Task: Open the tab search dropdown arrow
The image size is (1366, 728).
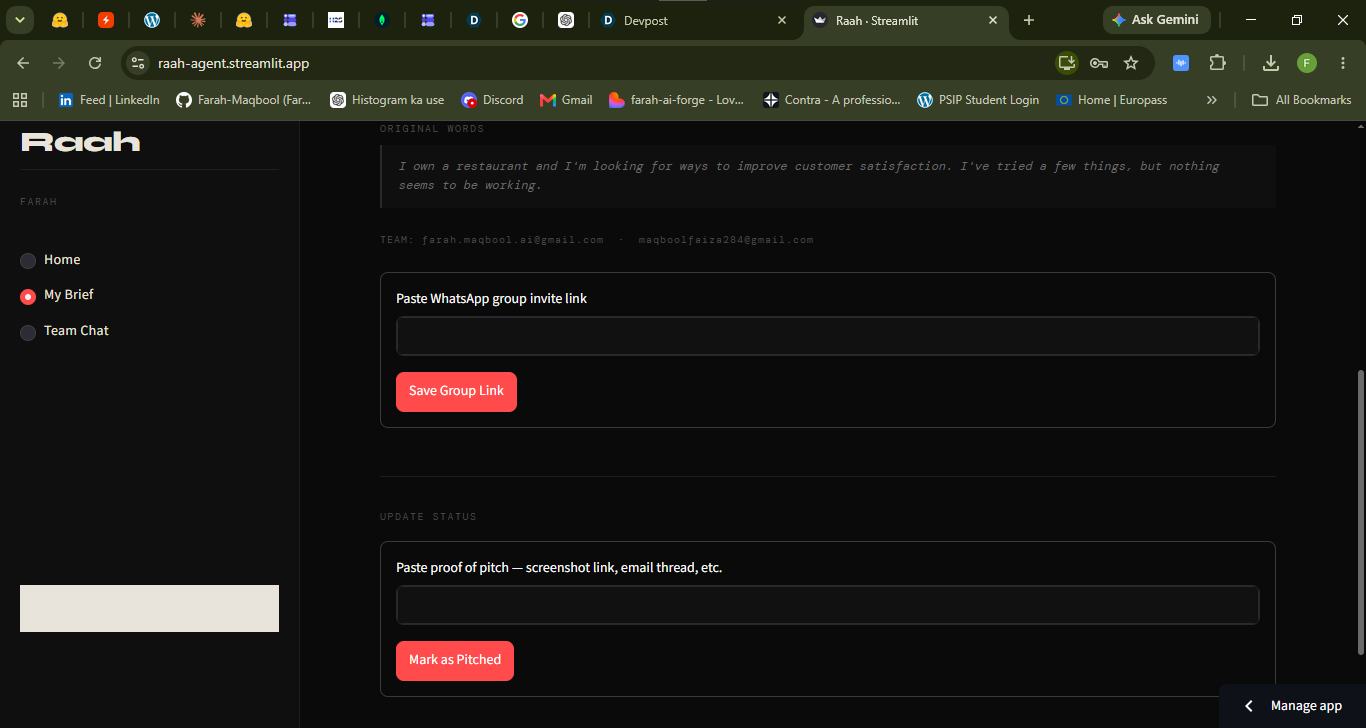Action: [19, 20]
